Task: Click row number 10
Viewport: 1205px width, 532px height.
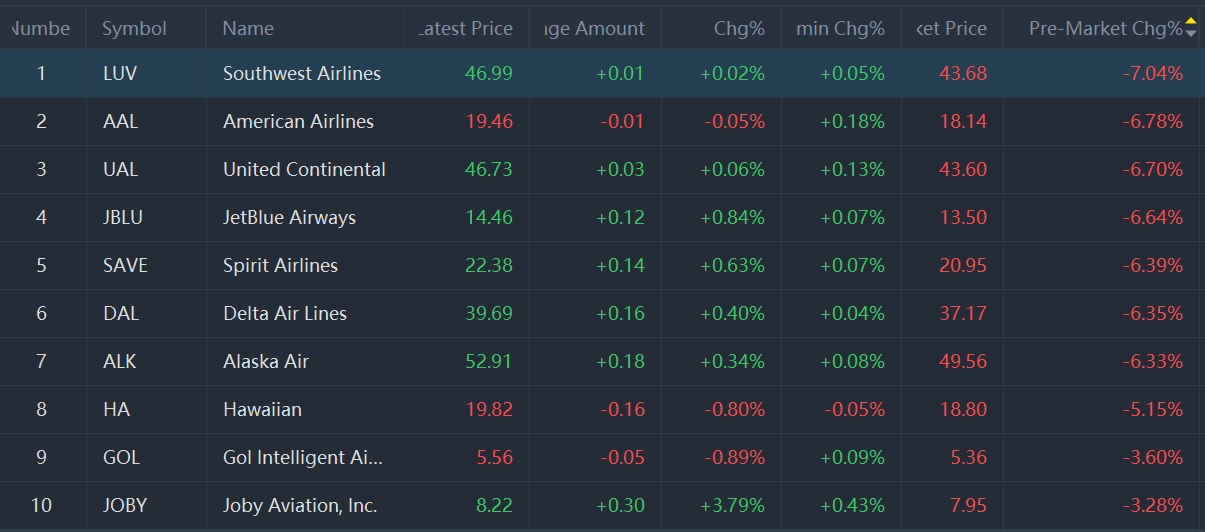Action: (x=41, y=505)
